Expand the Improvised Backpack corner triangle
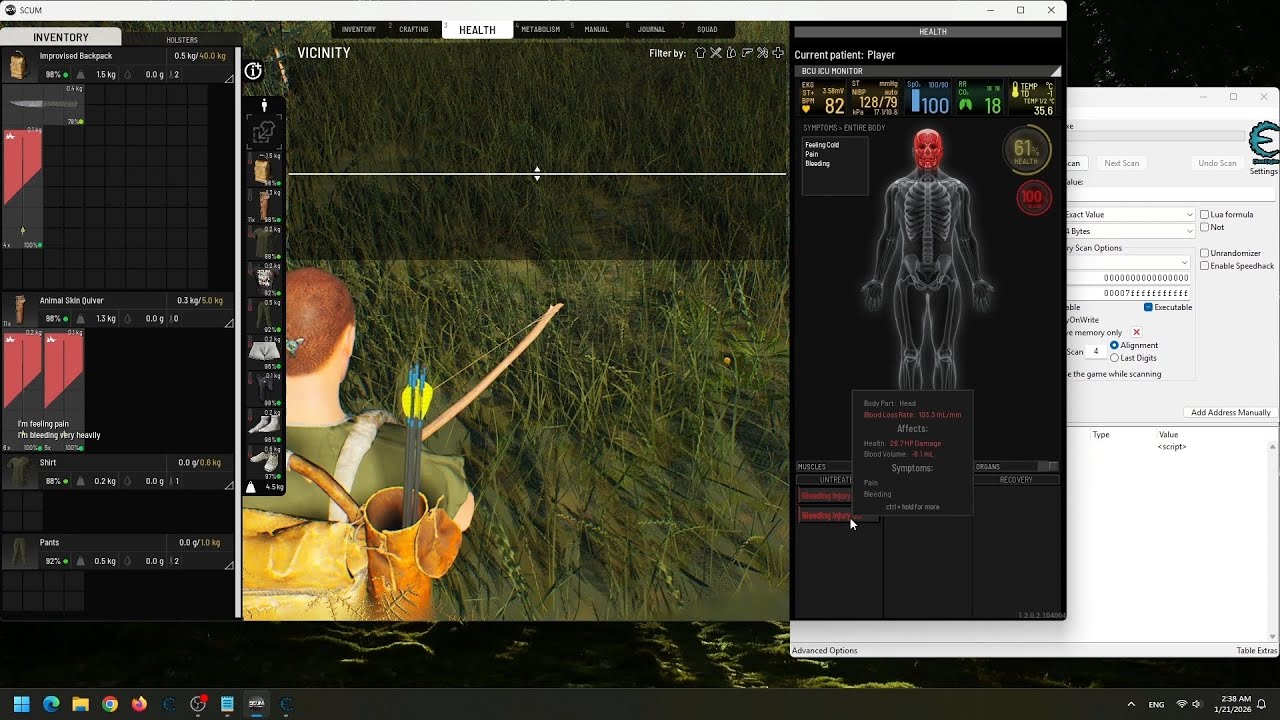Viewport: 1280px width, 720px height. pyautogui.click(x=229, y=77)
